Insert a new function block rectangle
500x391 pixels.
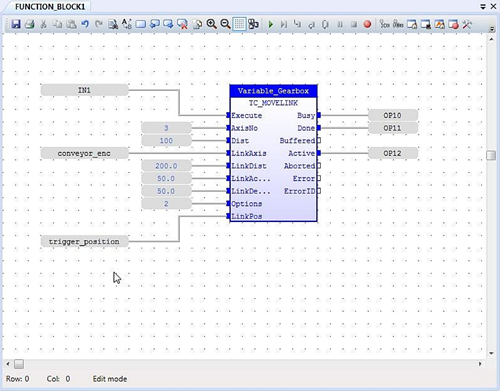(141, 24)
